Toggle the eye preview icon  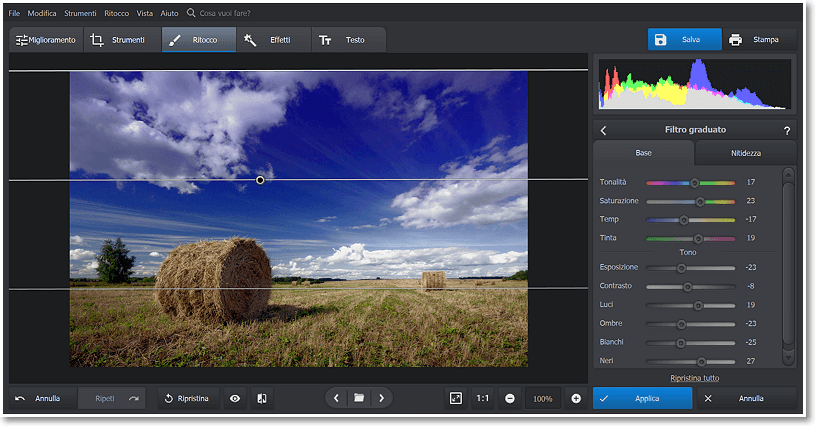tap(235, 398)
